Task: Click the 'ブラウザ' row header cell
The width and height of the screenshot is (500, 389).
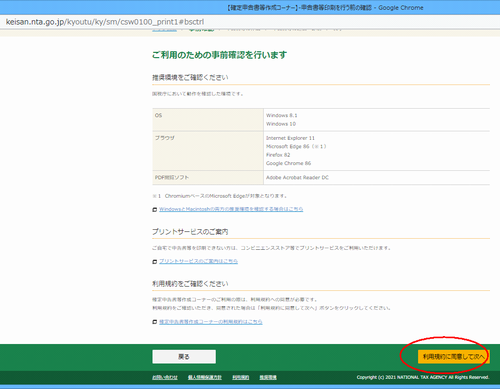Action: point(208,151)
